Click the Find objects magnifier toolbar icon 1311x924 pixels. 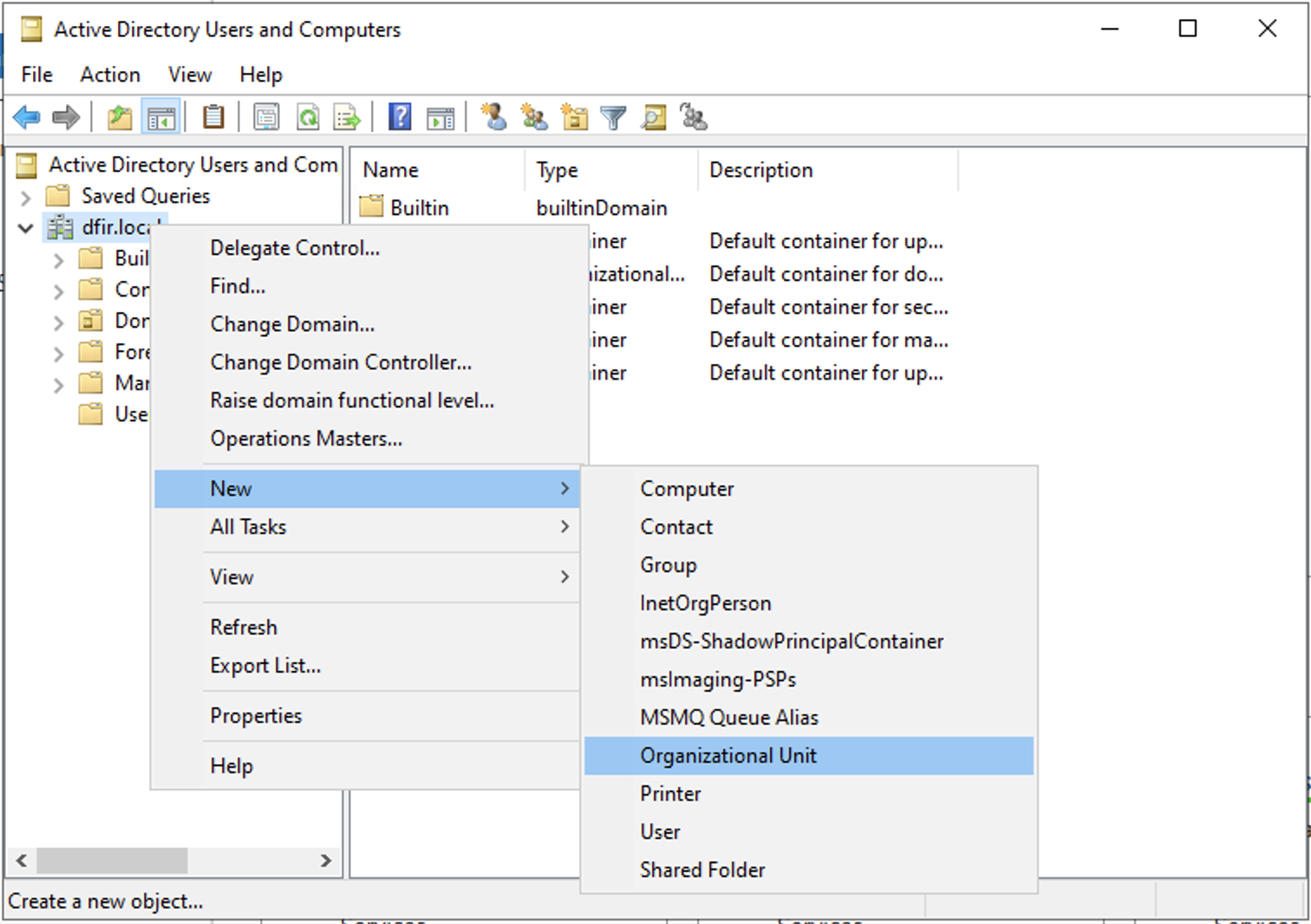654,117
